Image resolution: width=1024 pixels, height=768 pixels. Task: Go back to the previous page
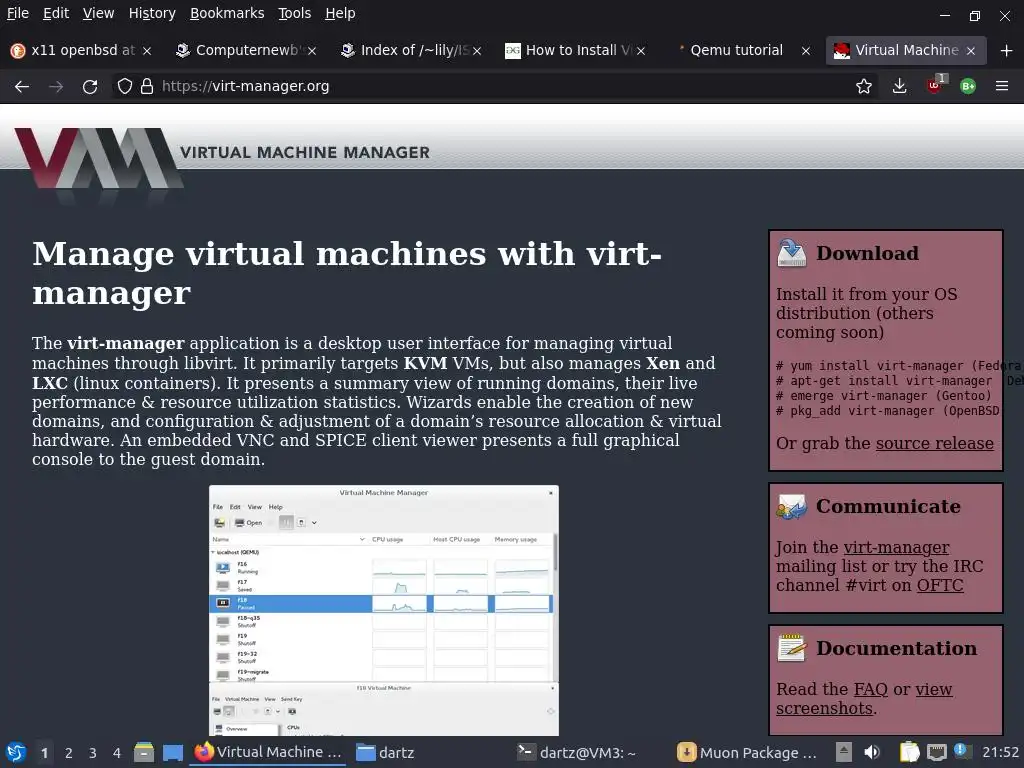(22, 86)
